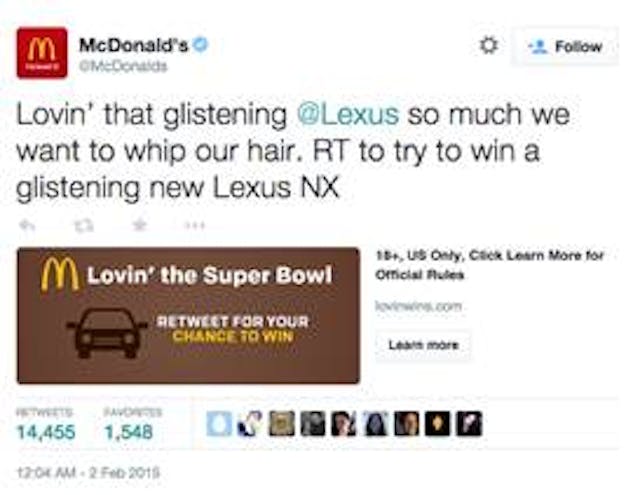640x495 pixels.
Task: View the 1,548 favorites count
Action: click(129, 431)
